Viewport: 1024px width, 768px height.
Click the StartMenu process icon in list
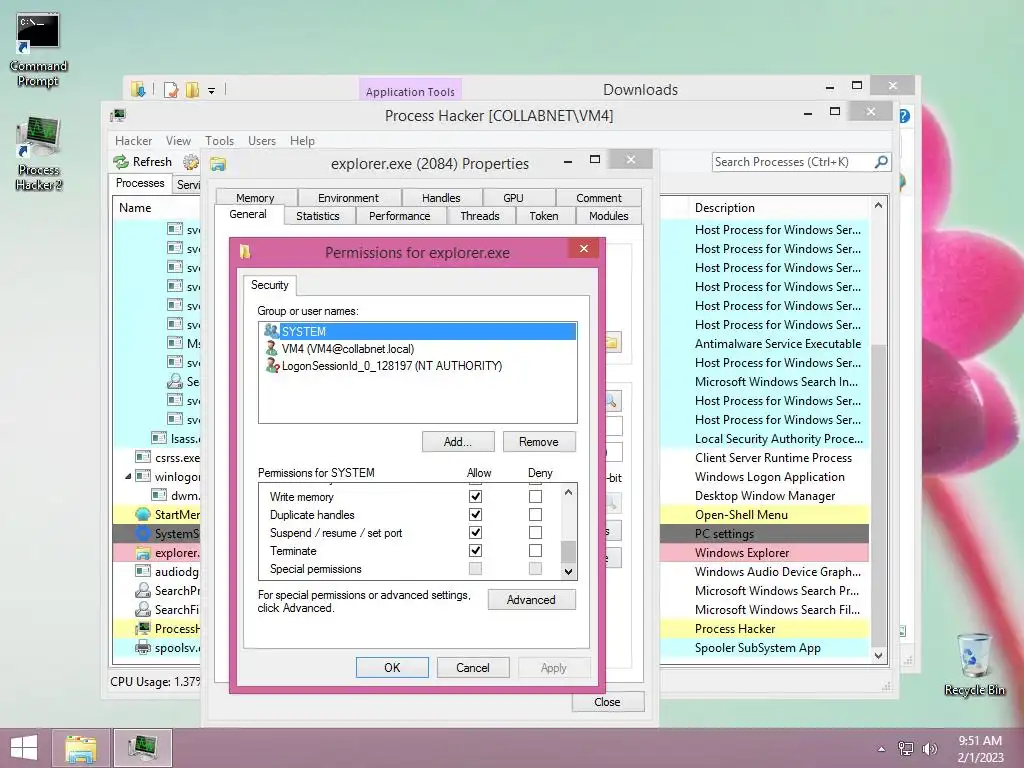point(143,515)
